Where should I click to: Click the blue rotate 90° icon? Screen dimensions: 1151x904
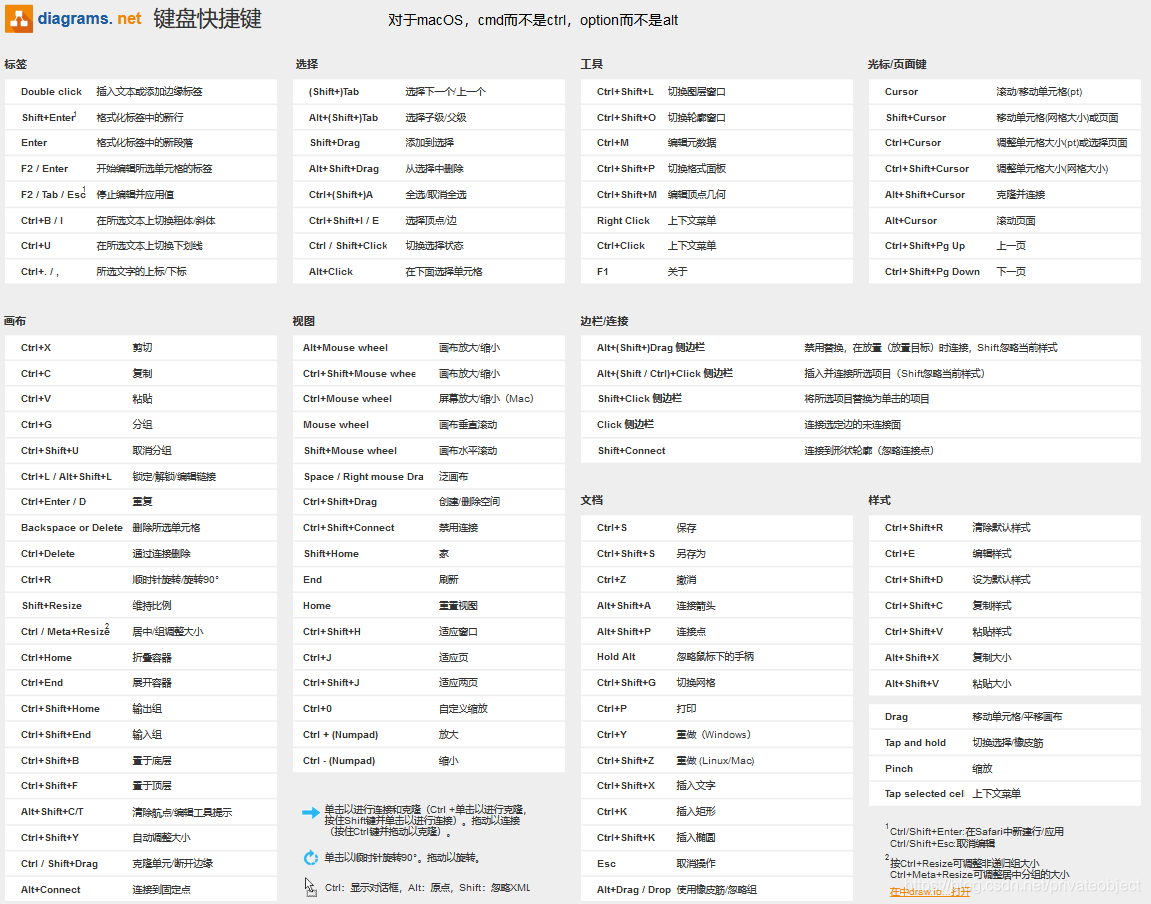tap(311, 858)
